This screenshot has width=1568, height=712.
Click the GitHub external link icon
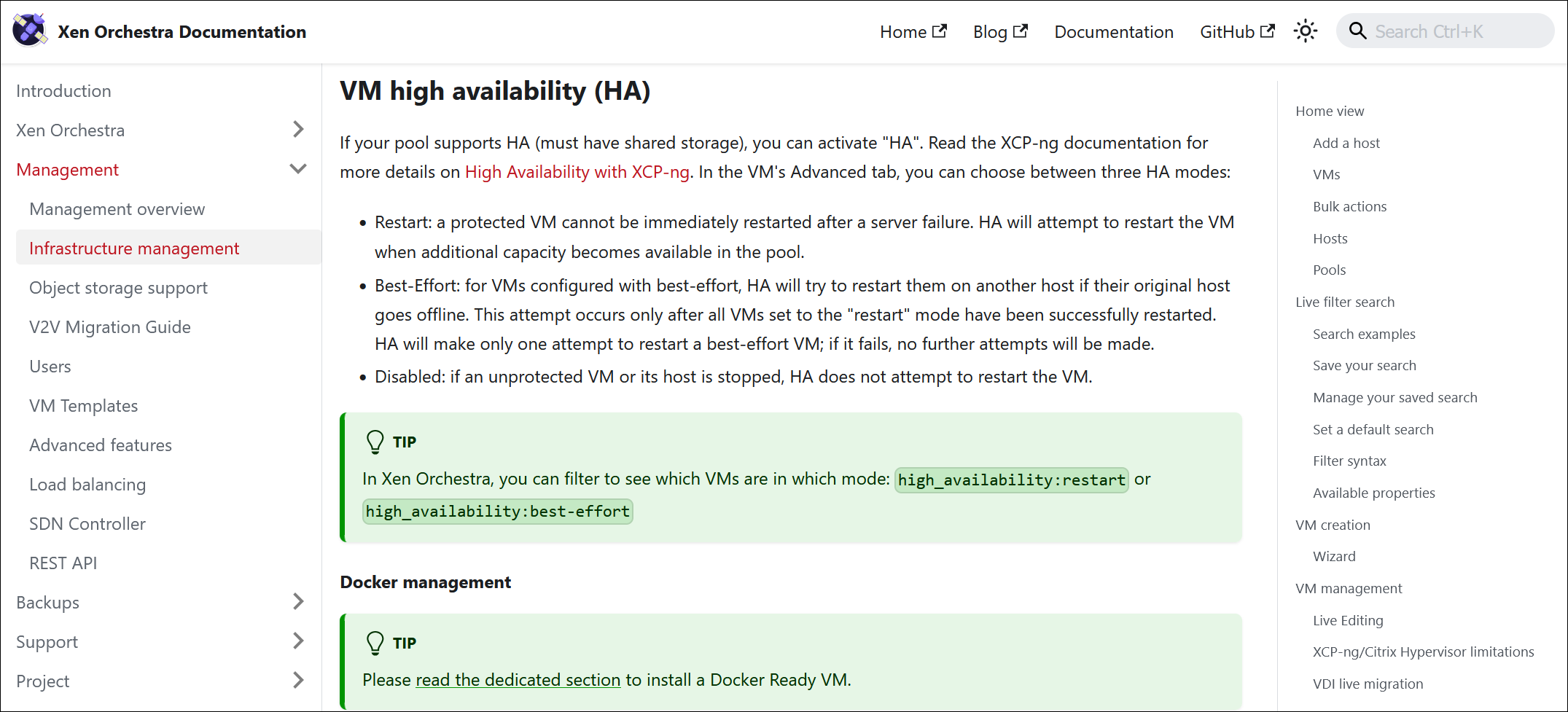point(1268,31)
